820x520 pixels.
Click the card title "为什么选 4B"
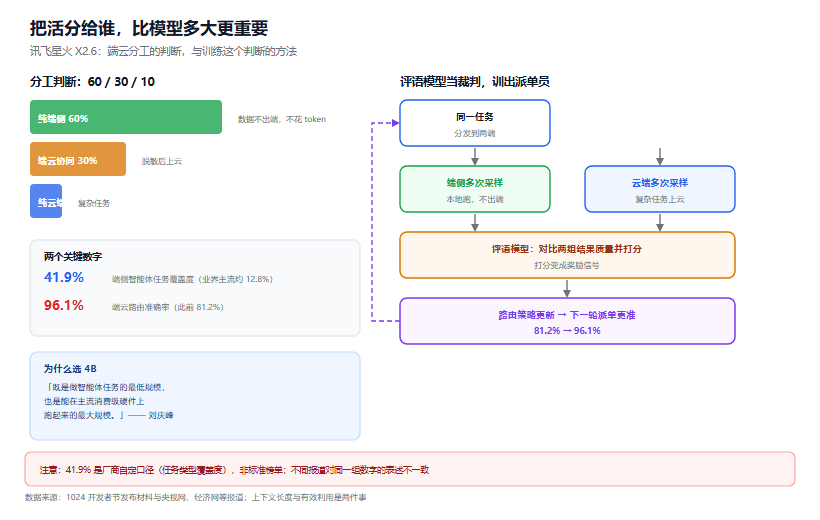(x=70, y=369)
